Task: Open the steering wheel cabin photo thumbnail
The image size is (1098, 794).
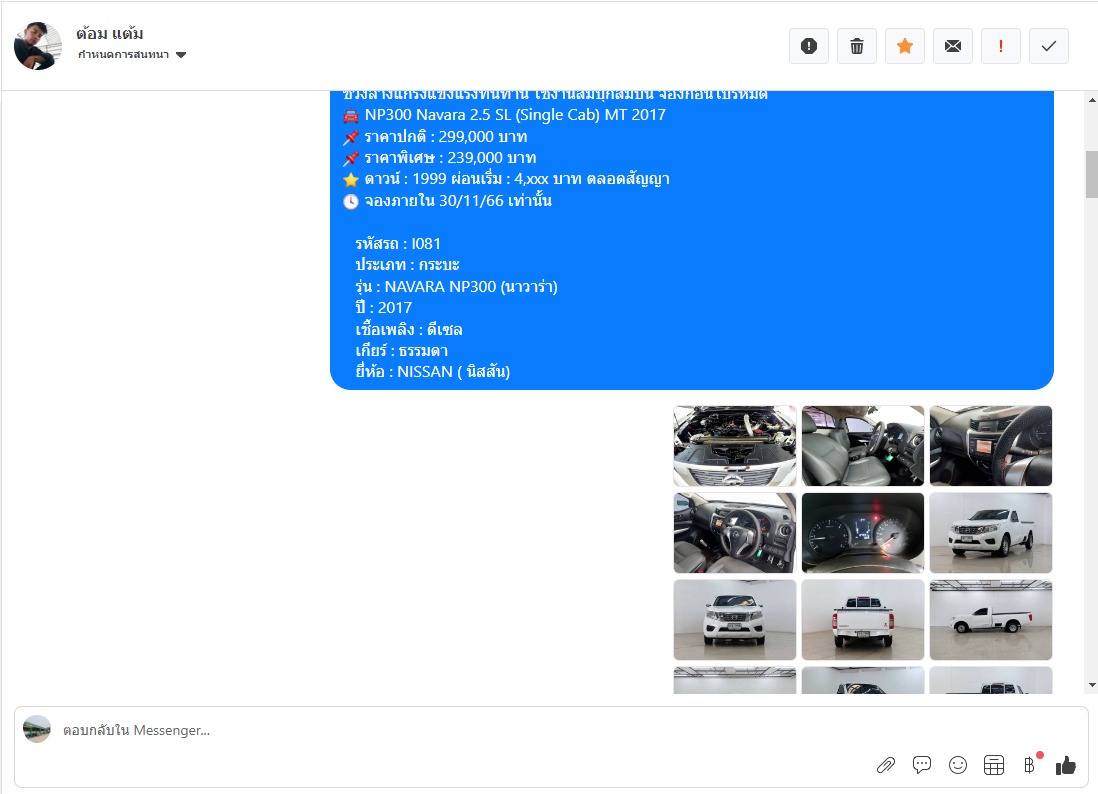Action: pos(735,533)
